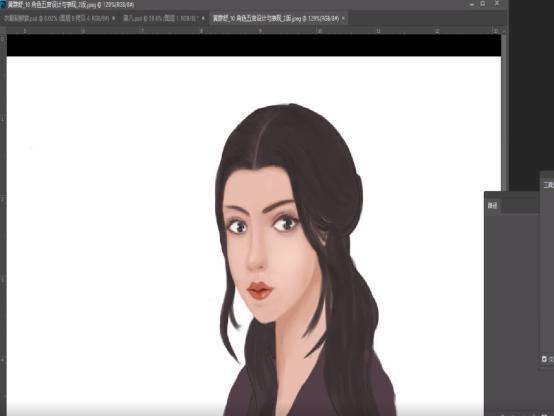Image resolution: width=554 pixels, height=416 pixels.
Task: Click the horizontal ruler above the canvas
Action: pos(253,31)
